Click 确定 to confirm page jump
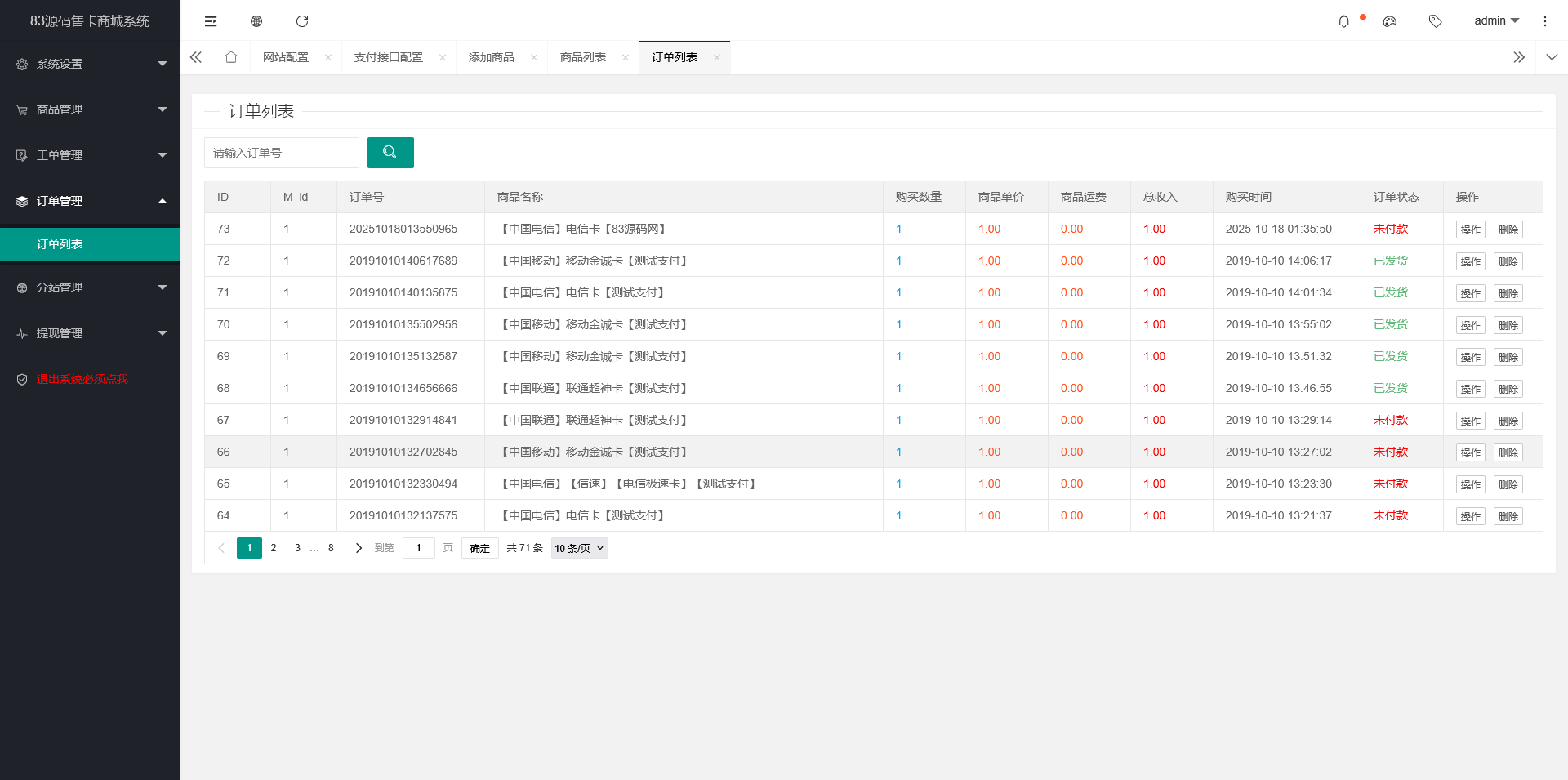This screenshot has width=1568, height=780. click(x=480, y=548)
